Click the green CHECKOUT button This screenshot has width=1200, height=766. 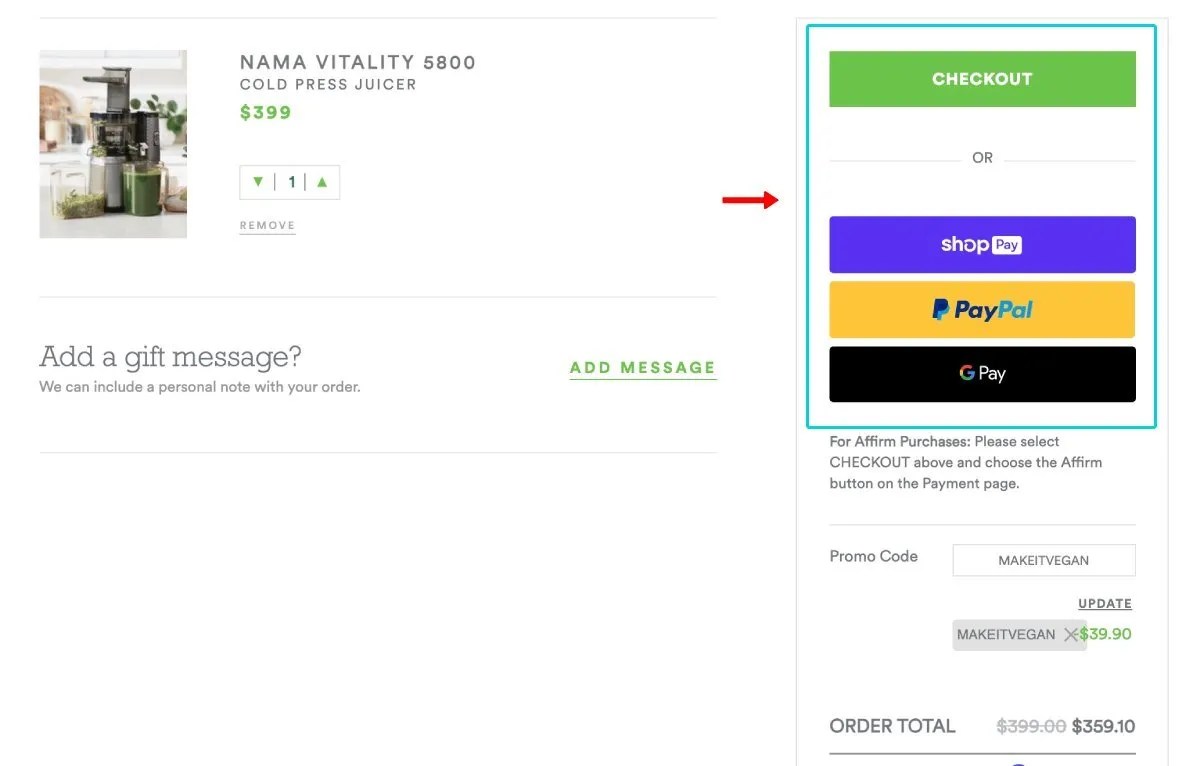pos(982,78)
